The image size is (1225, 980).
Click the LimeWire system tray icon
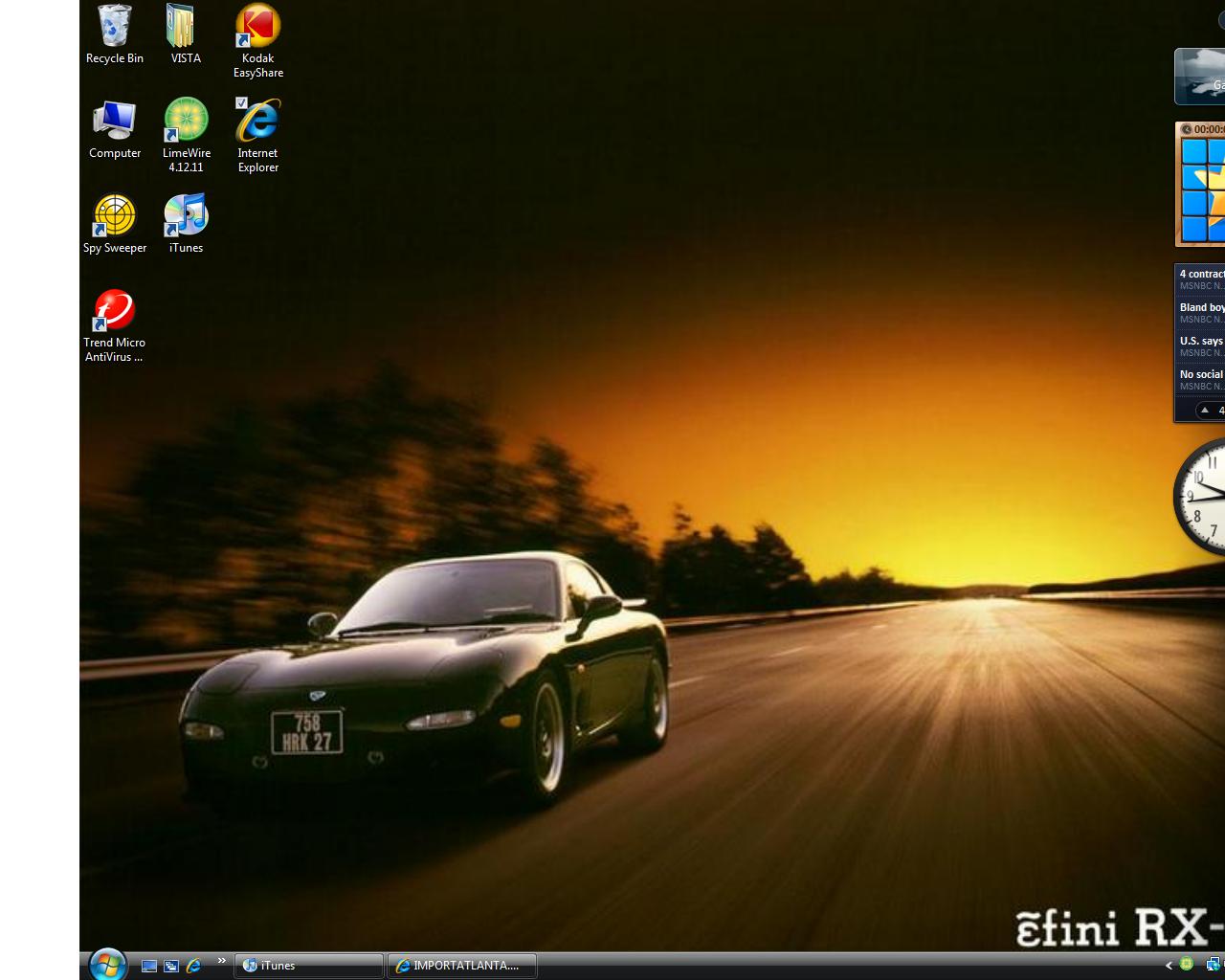(x=1187, y=965)
